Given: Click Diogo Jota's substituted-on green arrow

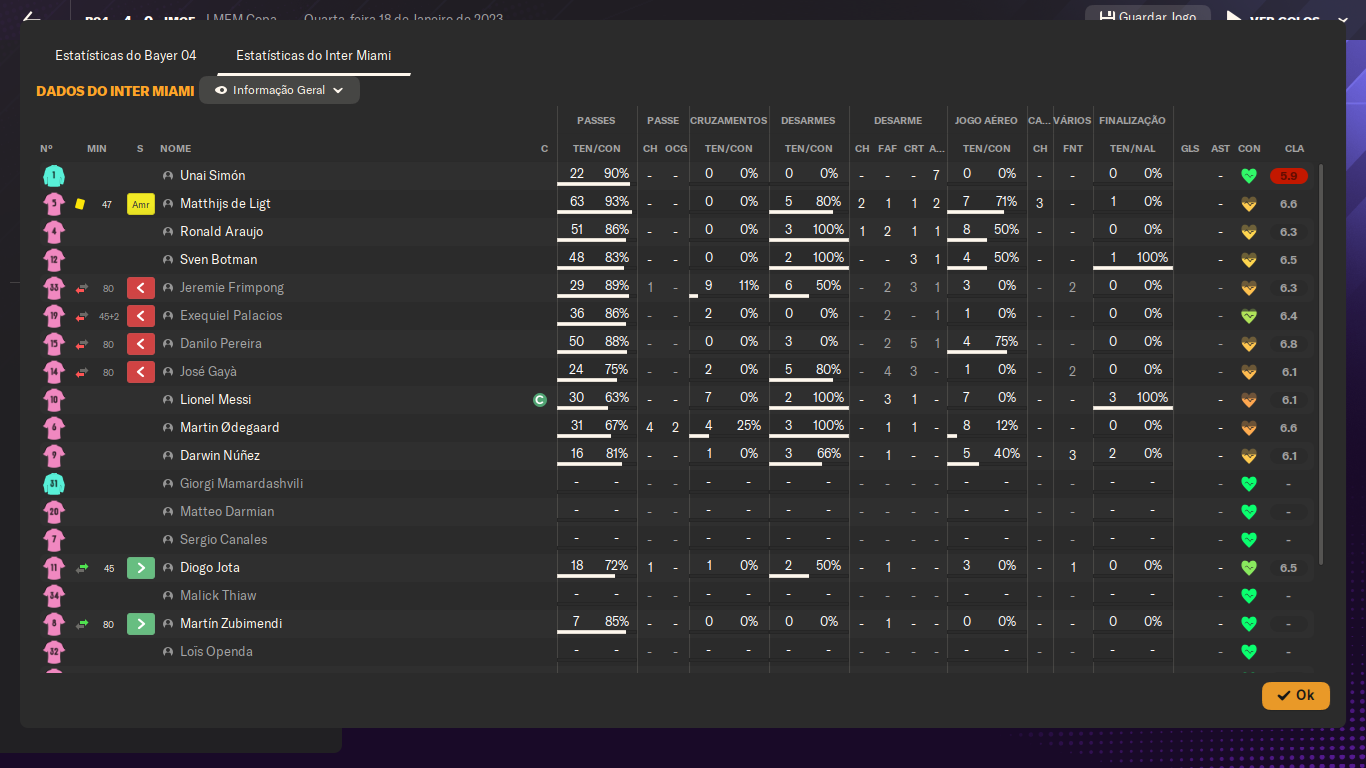Looking at the screenshot, I should 141,568.
